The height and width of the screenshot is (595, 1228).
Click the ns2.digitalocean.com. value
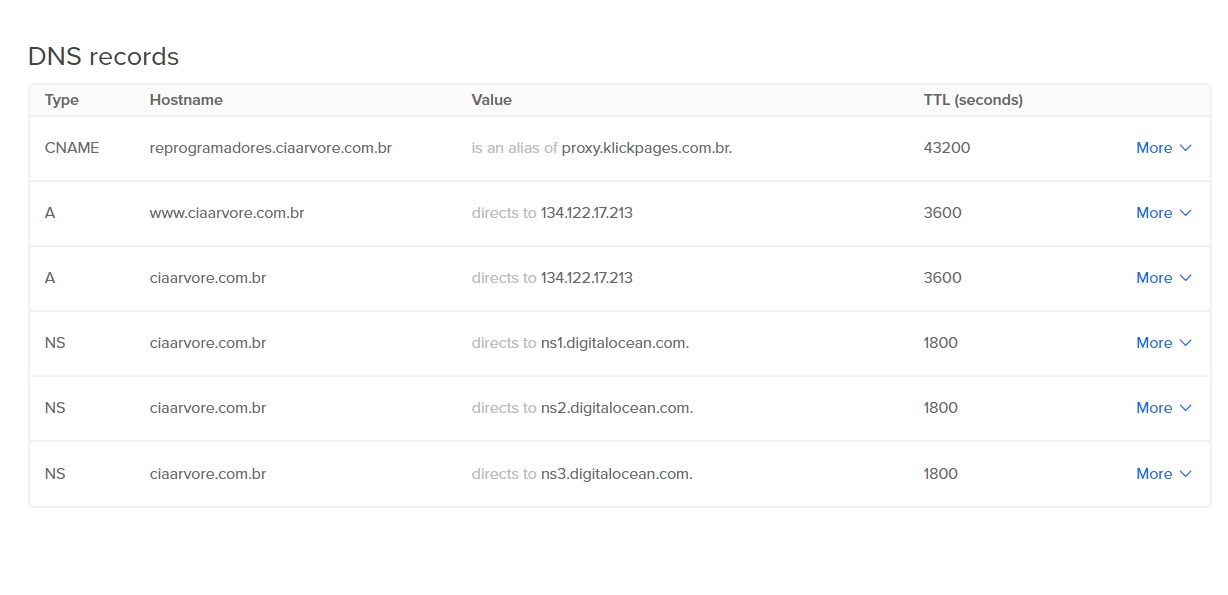click(617, 408)
